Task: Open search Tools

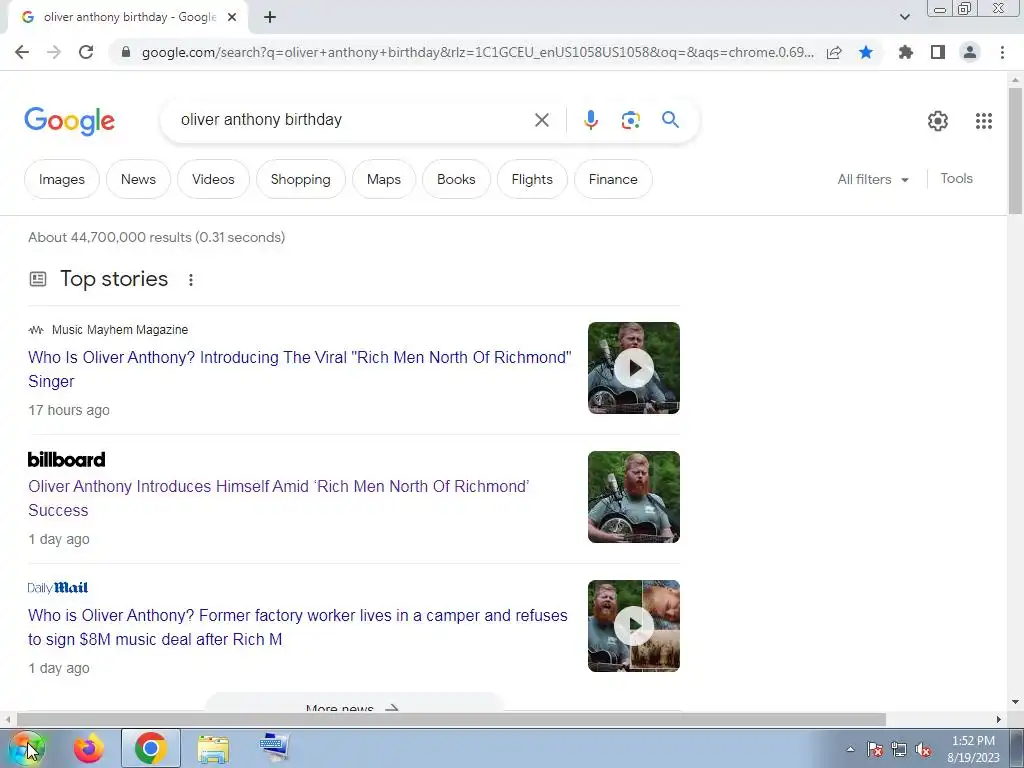Action: click(x=956, y=178)
